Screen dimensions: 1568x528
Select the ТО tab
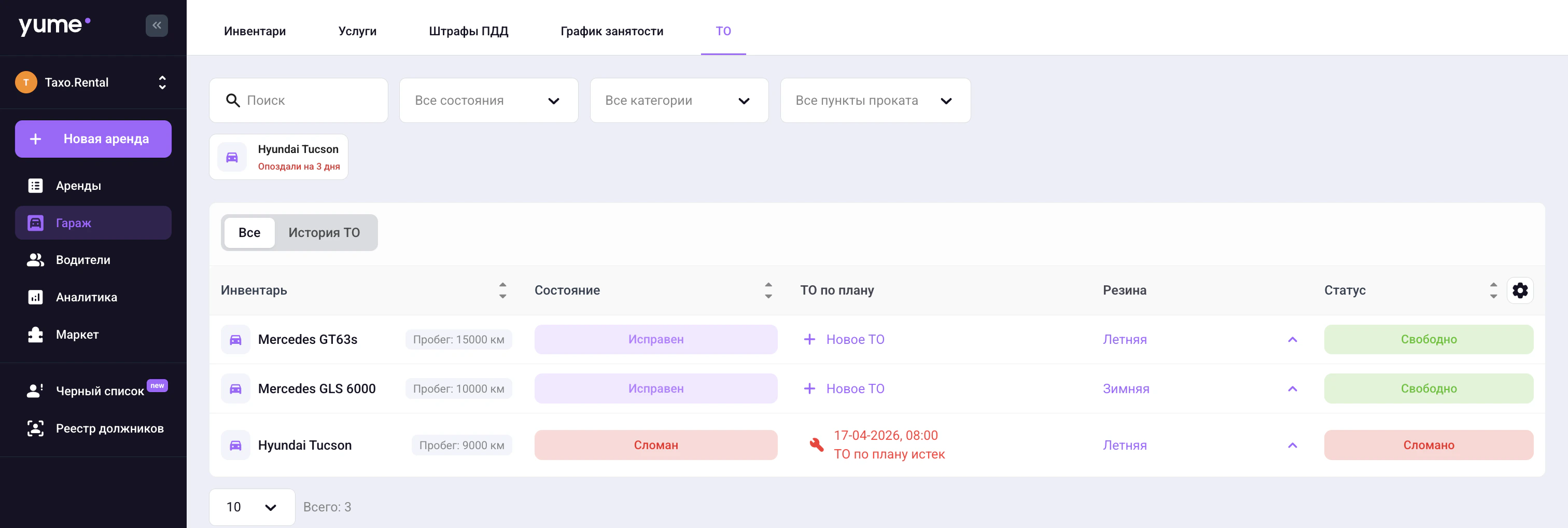click(x=723, y=31)
